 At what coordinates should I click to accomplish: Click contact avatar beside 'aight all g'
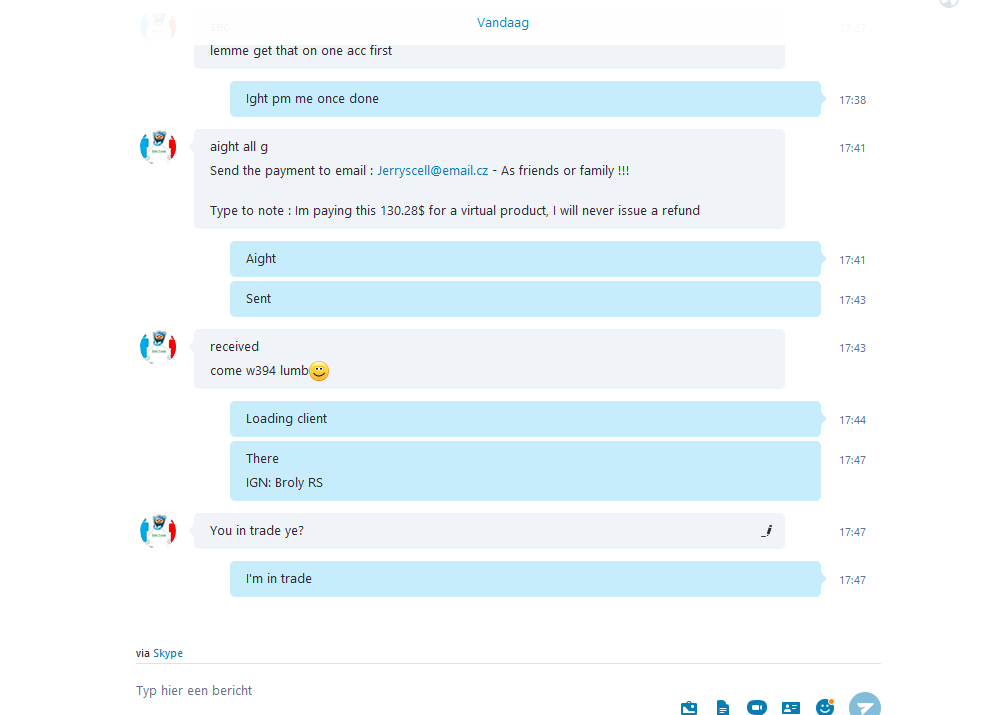[x=158, y=148]
